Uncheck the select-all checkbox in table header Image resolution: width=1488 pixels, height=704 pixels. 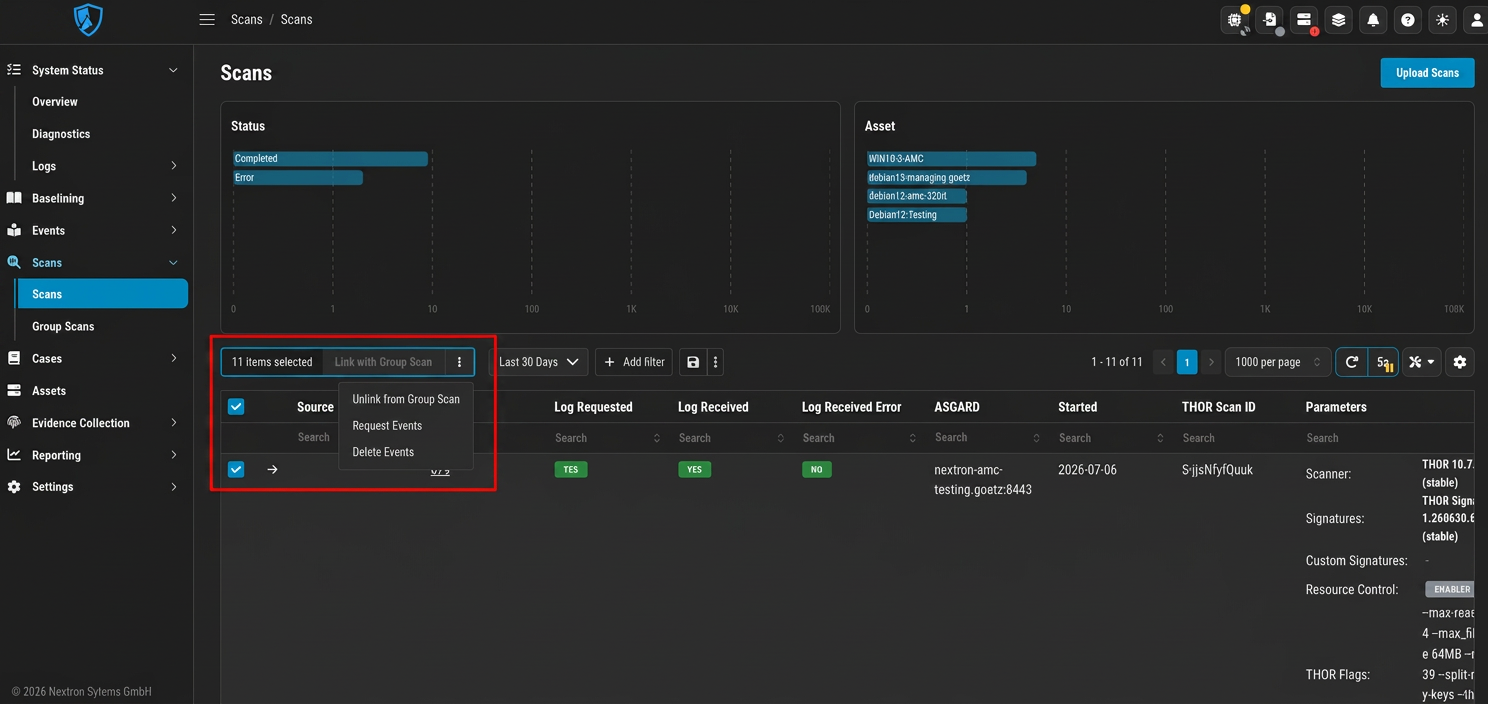(236, 406)
